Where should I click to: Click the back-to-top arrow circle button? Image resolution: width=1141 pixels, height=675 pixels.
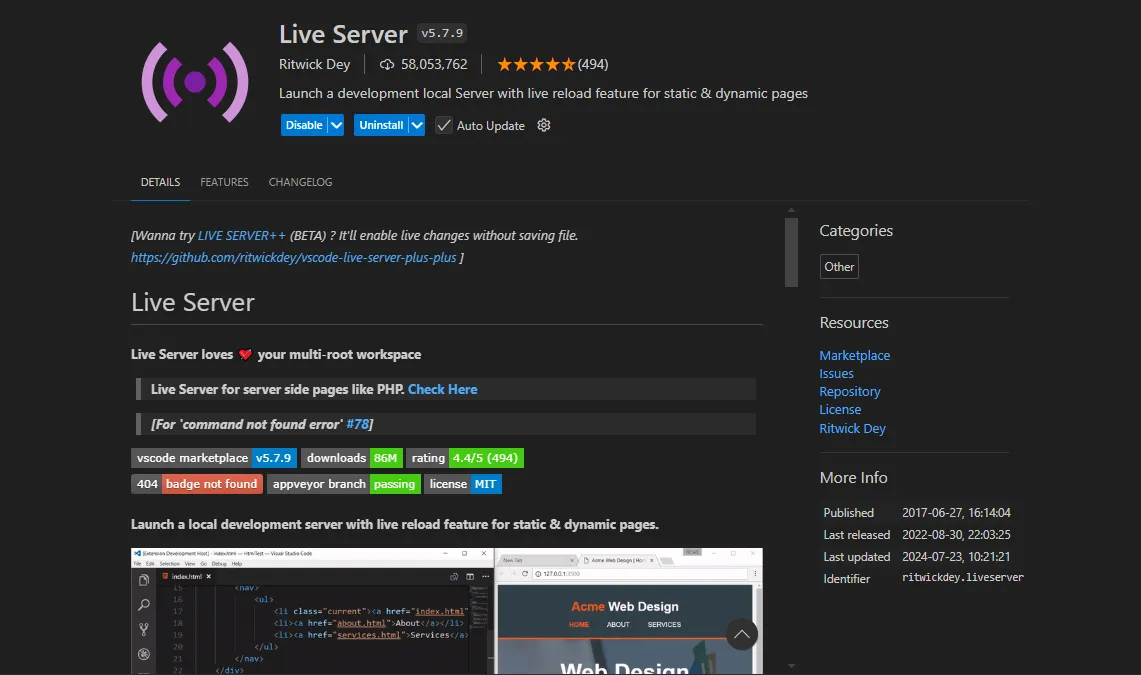coord(742,634)
